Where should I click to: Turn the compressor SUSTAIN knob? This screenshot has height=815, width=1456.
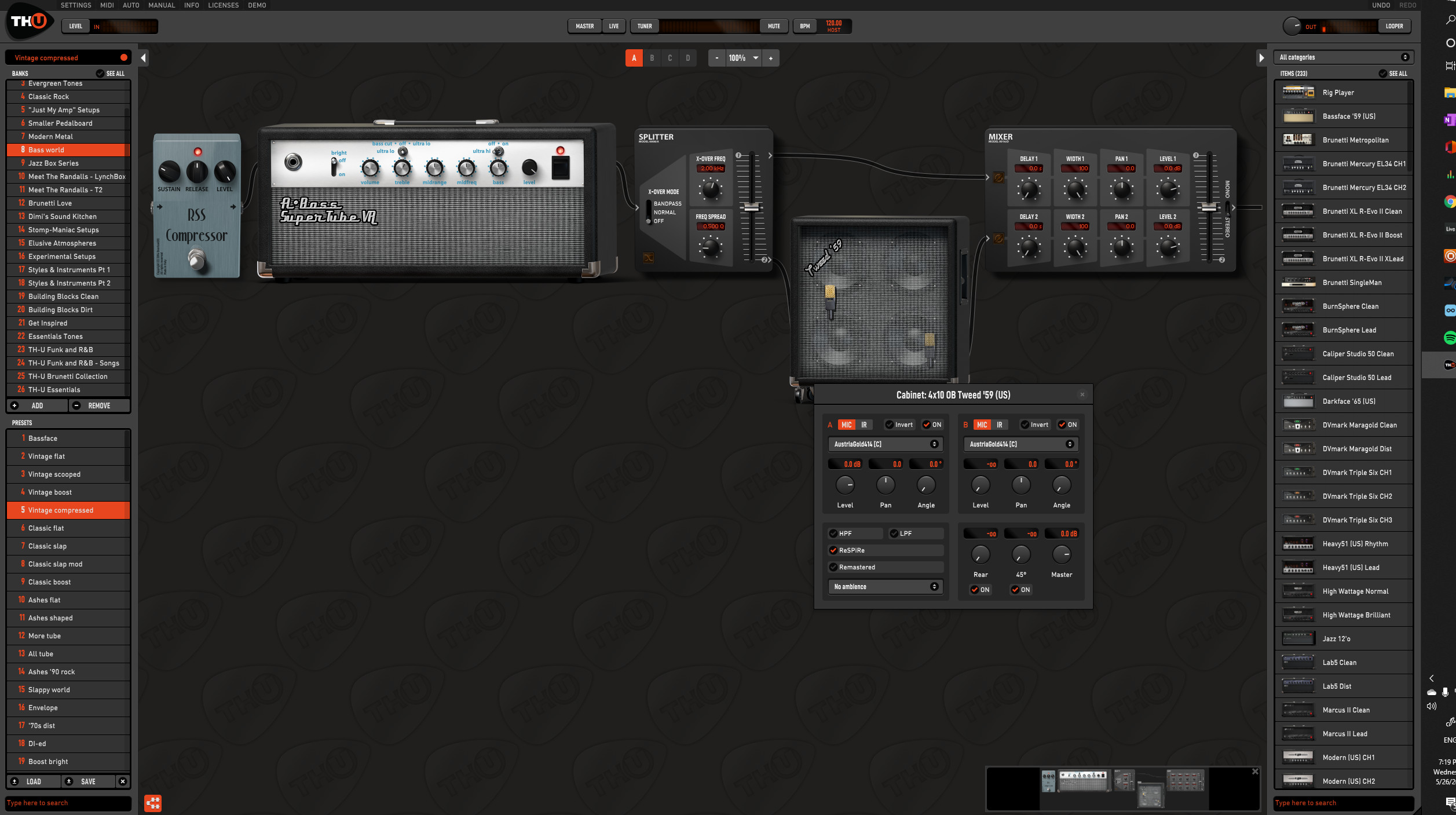(169, 171)
